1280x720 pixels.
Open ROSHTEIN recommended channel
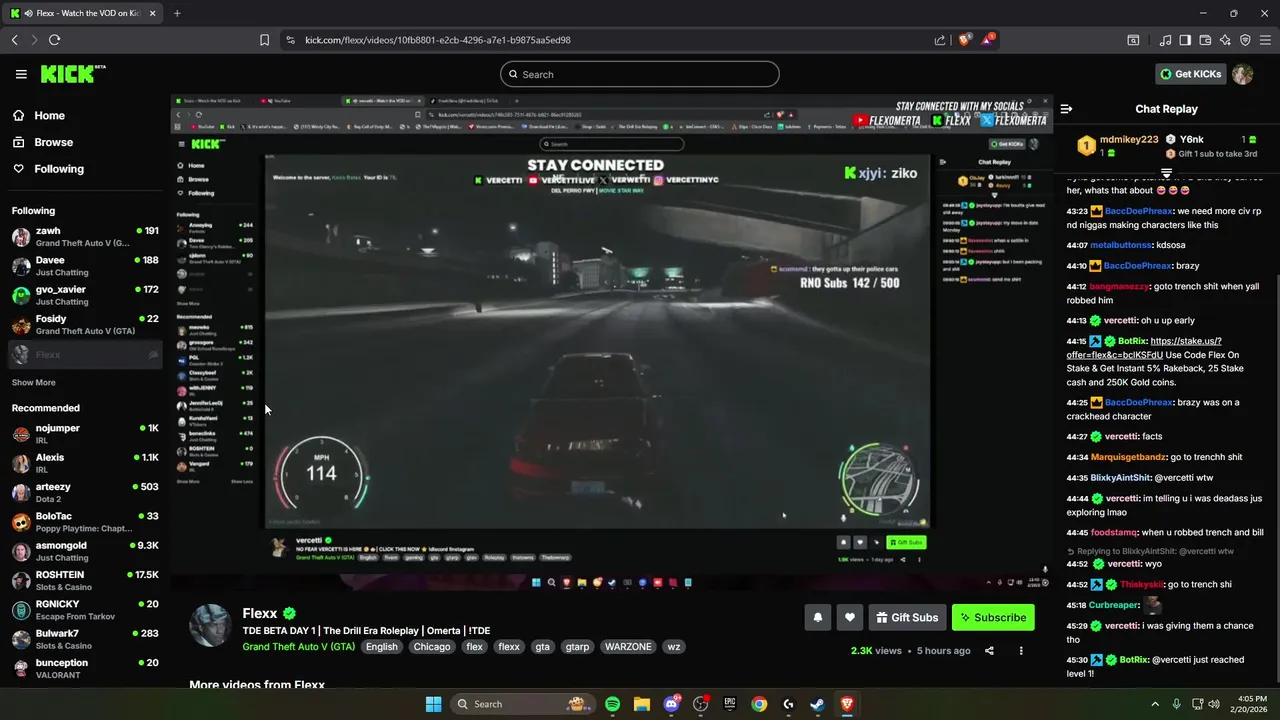click(85, 581)
